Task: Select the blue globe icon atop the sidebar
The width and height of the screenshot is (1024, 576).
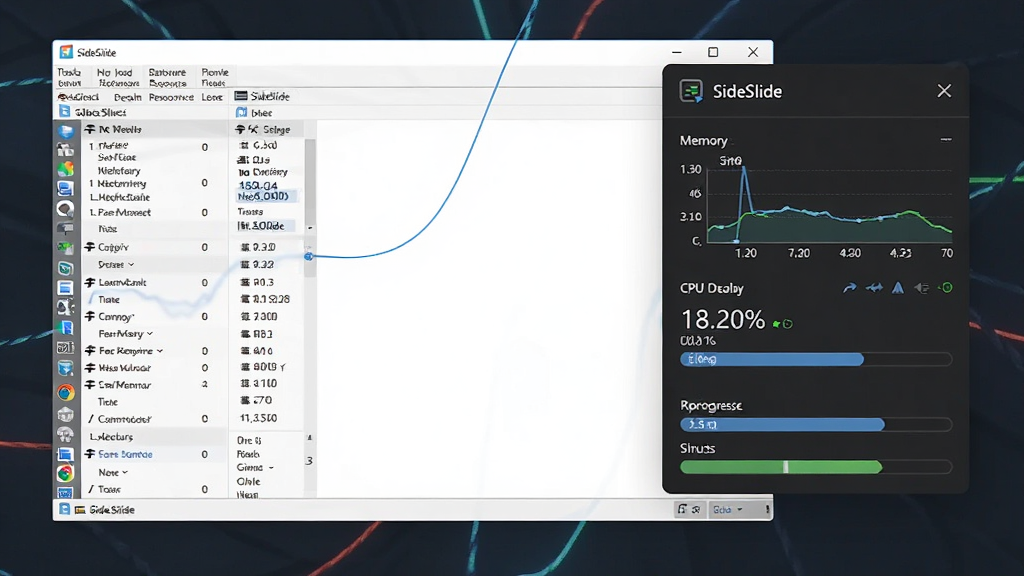Action: tap(65, 131)
